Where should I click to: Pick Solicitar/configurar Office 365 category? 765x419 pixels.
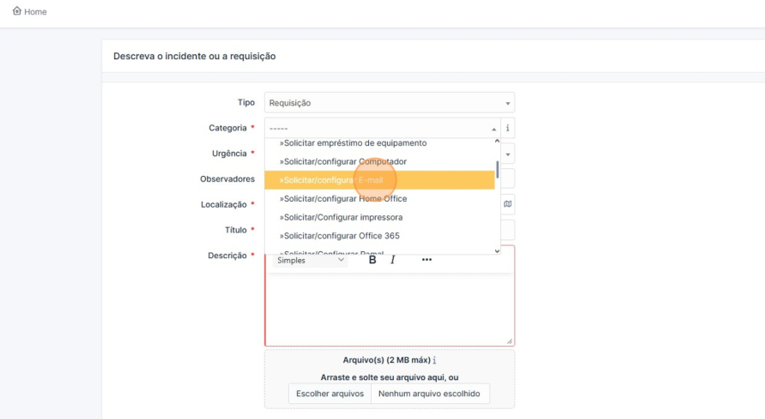point(340,236)
